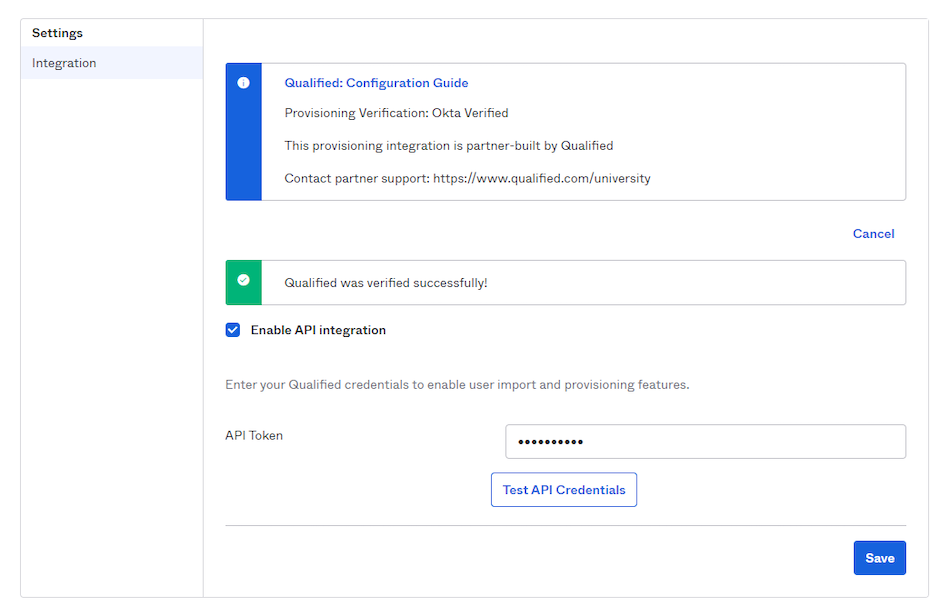Viewport: 950px width, 616px height.
Task: Click Test API Credentials button
Action: tap(563, 489)
